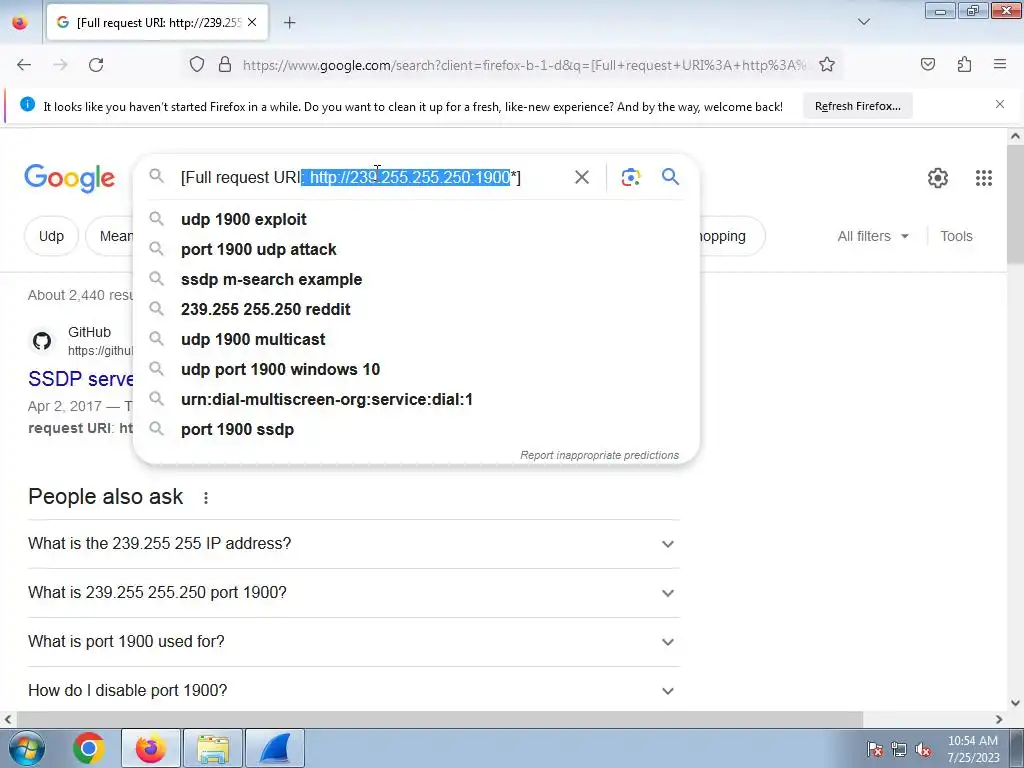
Task: Reload the current page
Action: tap(96, 65)
